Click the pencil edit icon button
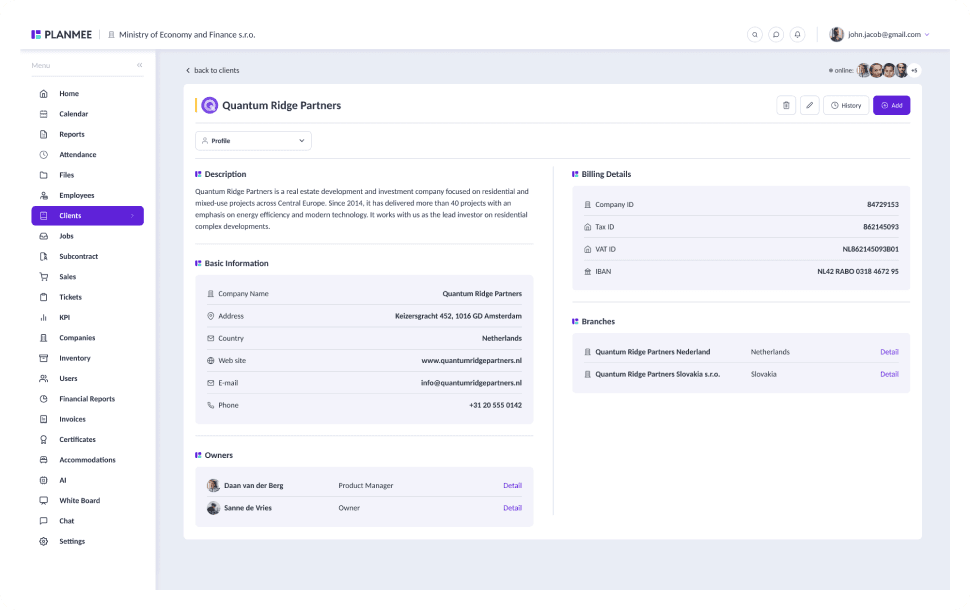Image resolution: width=970 pixels, height=610 pixels. click(809, 105)
